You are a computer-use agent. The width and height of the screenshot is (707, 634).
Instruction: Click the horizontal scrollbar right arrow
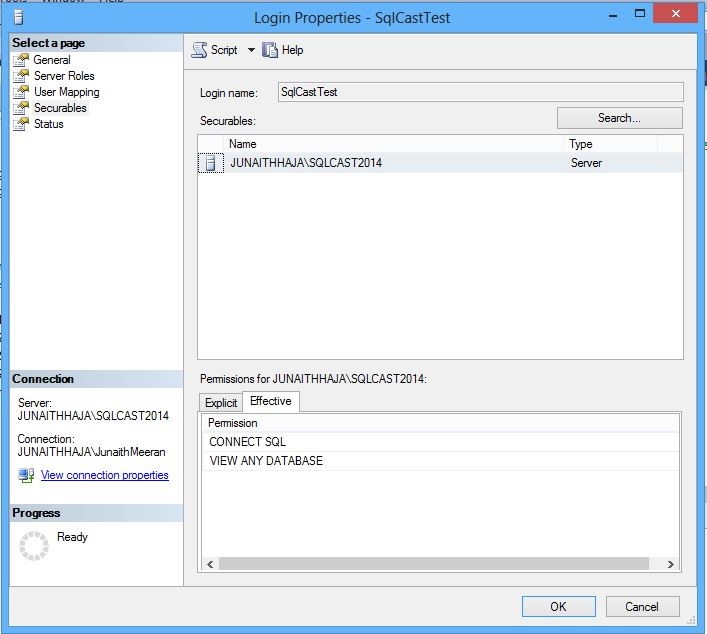(670, 564)
